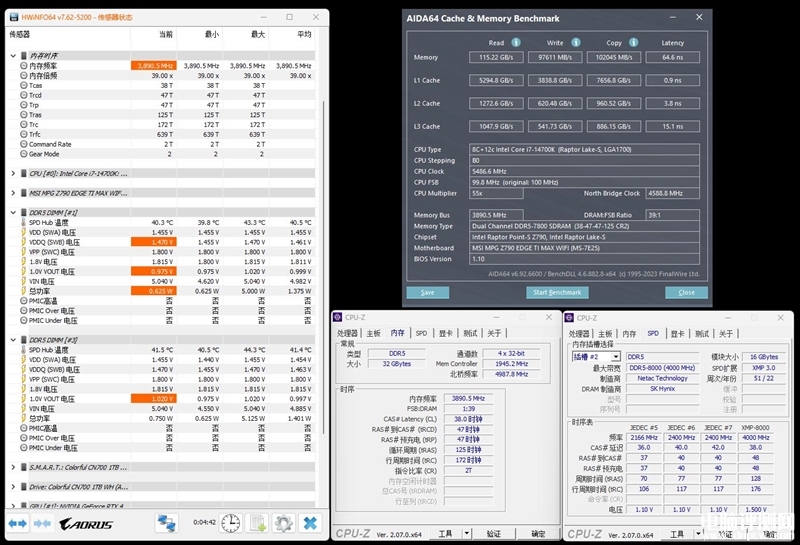This screenshot has height=545, width=800.
Task: Open the 工具 dropdown arrow in left CPU-Z
Action: tap(466, 534)
